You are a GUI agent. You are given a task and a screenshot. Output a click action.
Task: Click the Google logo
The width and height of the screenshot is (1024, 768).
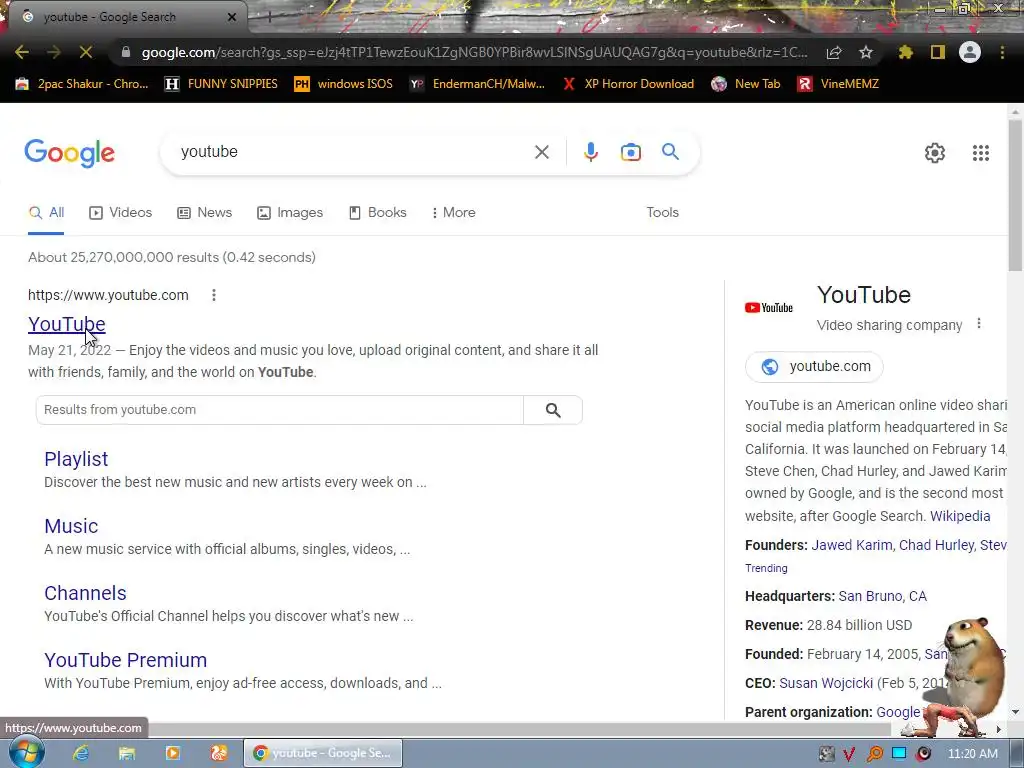(69, 153)
